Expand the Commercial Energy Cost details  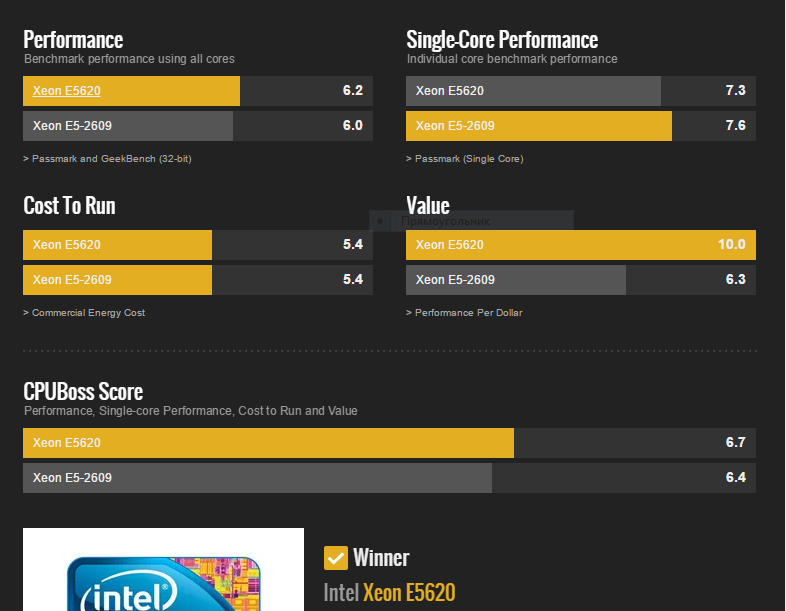click(84, 313)
